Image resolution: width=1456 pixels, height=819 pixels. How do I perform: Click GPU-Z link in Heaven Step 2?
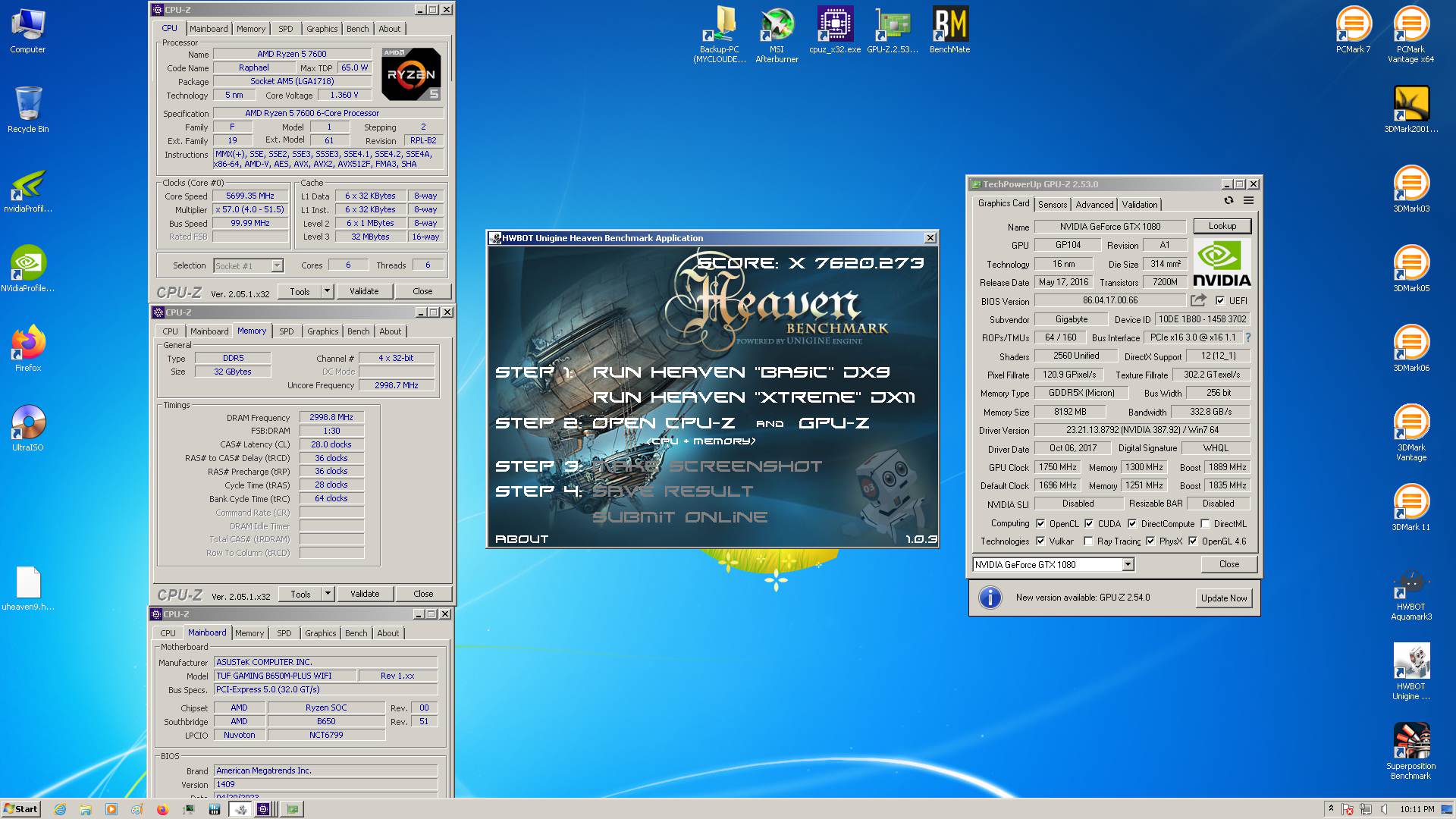click(833, 423)
